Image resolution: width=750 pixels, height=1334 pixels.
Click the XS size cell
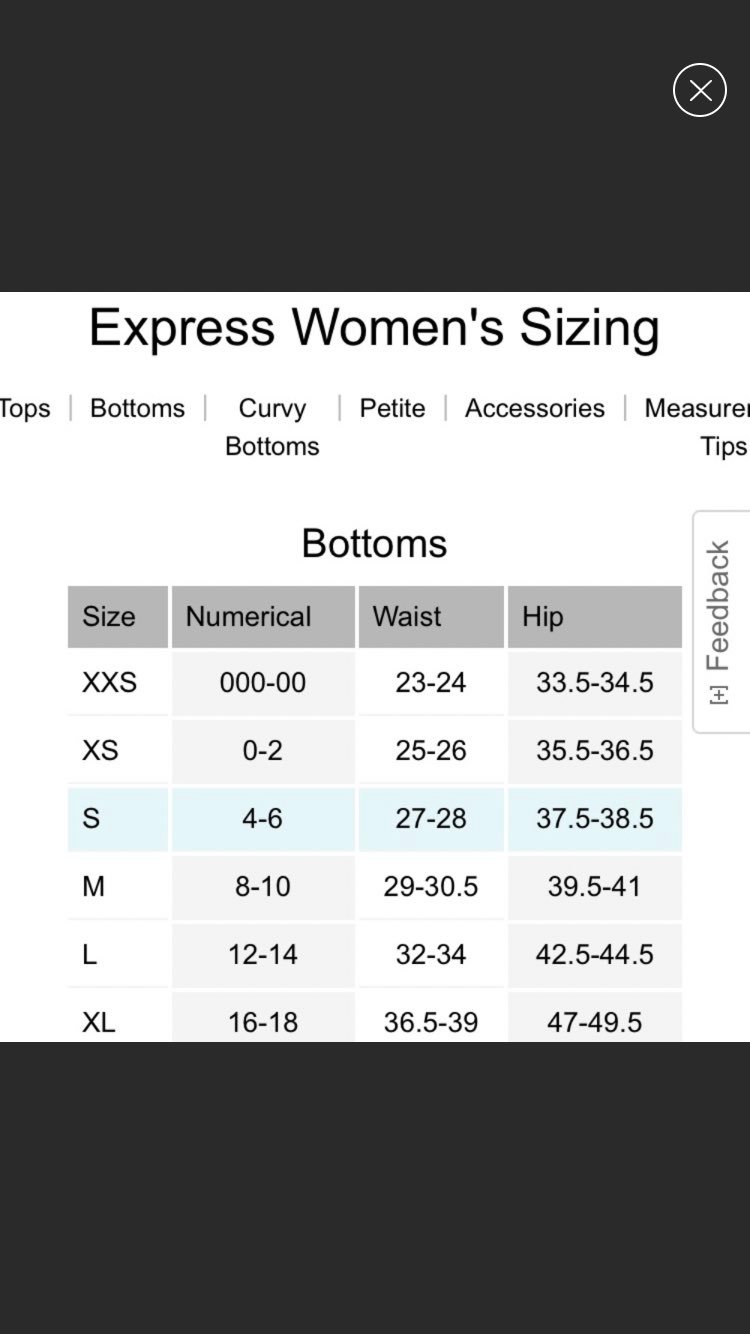(x=118, y=750)
